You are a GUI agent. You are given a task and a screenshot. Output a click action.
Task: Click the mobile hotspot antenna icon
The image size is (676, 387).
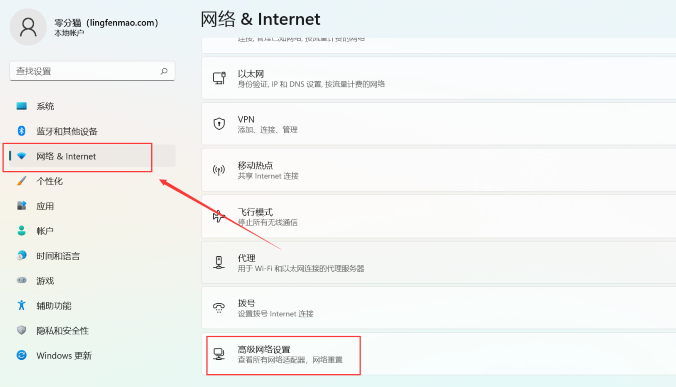pos(219,170)
